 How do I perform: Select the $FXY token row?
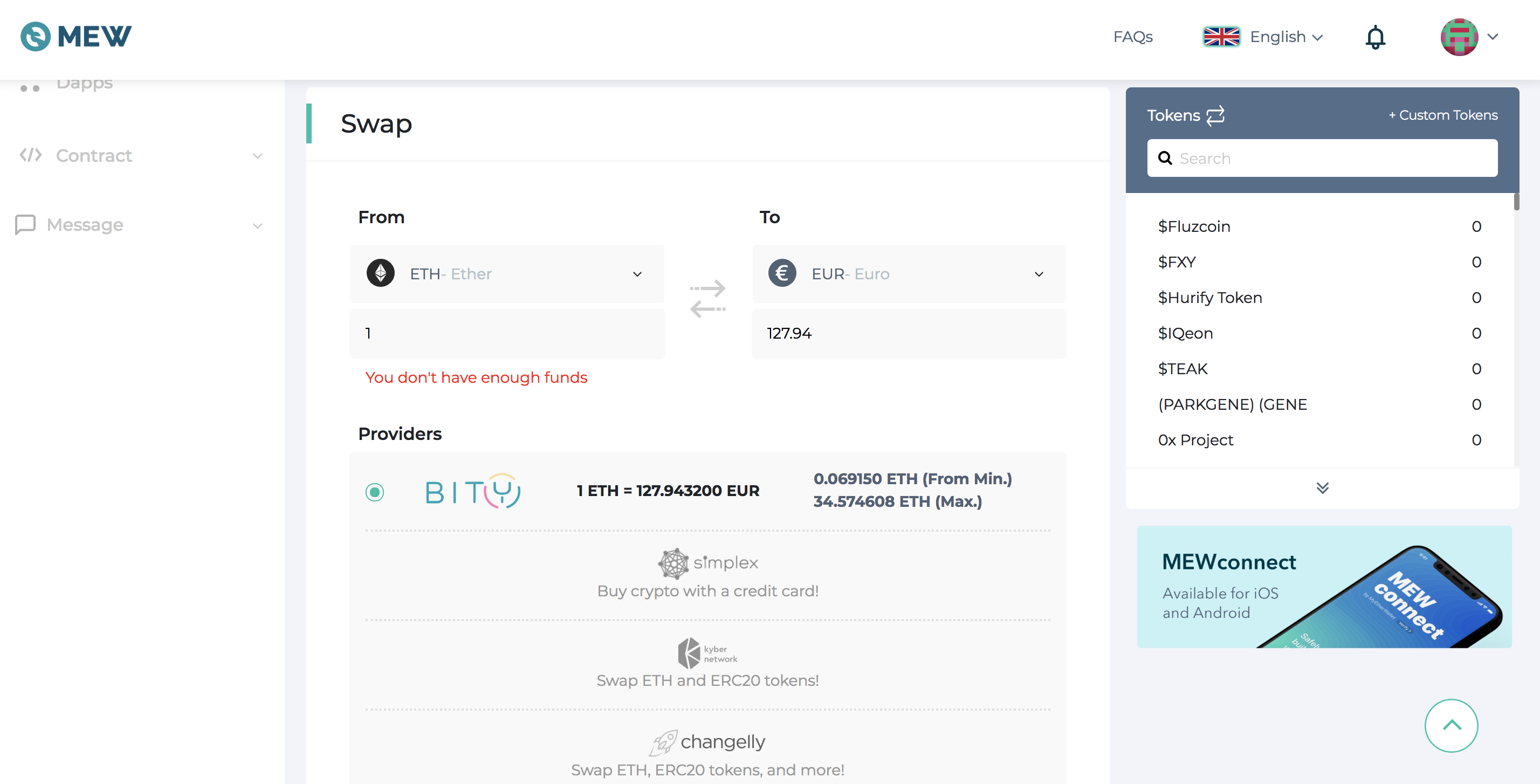[1319, 262]
